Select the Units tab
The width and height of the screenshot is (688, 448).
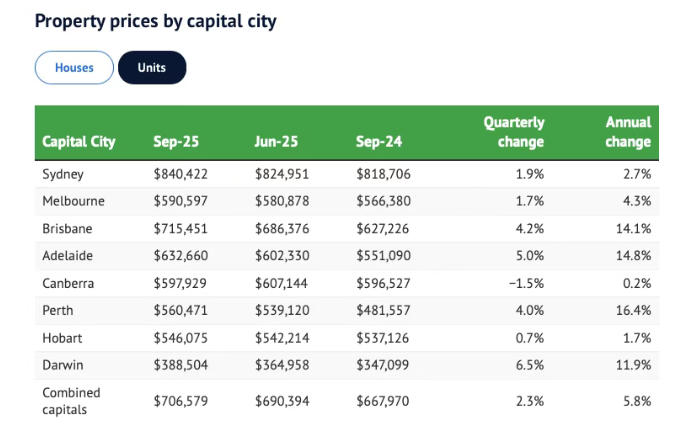pos(152,68)
